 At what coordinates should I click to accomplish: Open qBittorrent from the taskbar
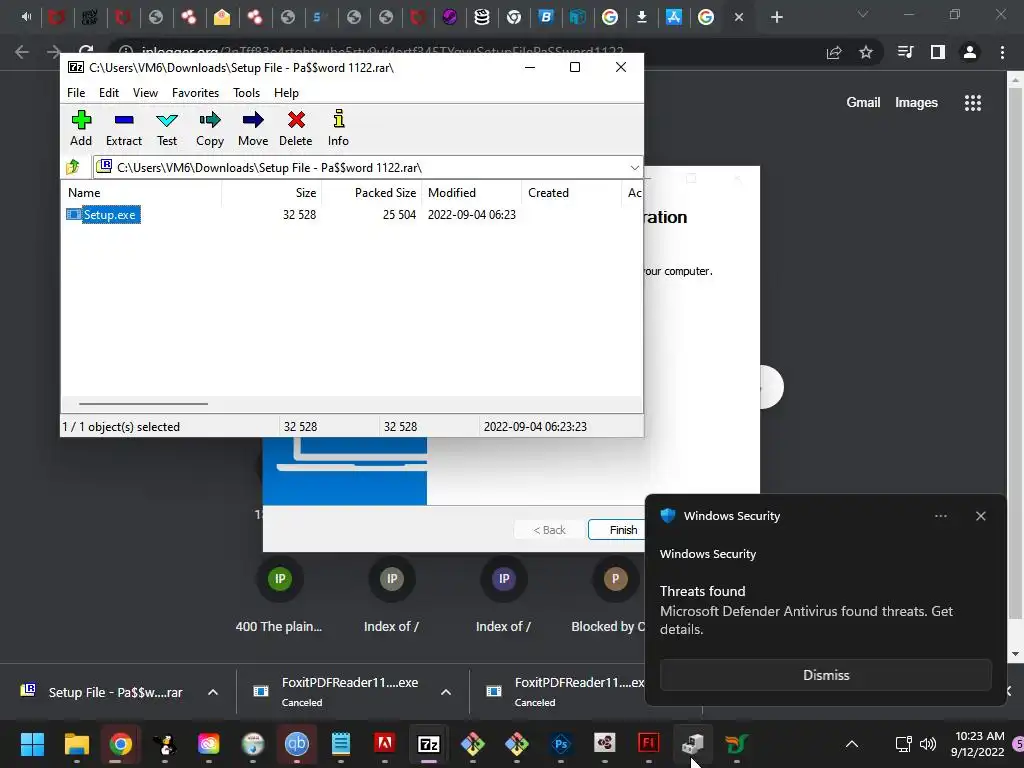pos(296,744)
